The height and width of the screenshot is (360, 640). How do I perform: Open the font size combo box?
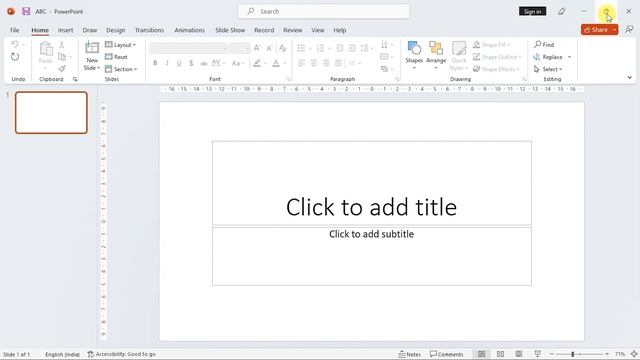click(239, 48)
